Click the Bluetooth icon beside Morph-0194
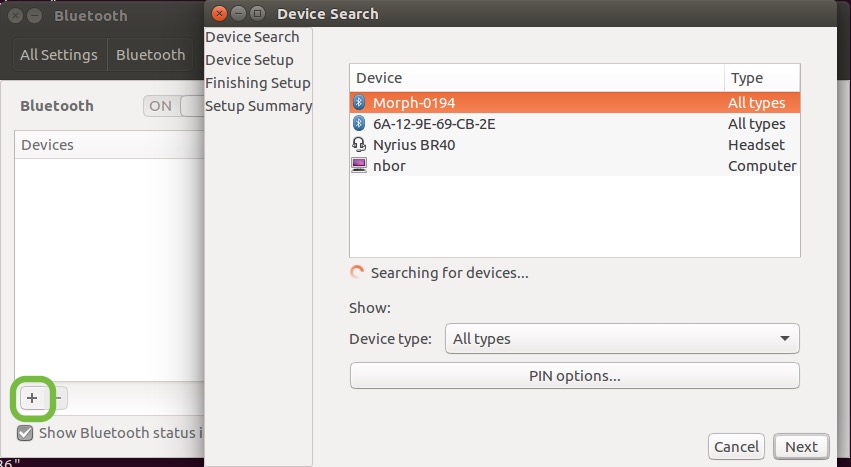 [x=359, y=102]
